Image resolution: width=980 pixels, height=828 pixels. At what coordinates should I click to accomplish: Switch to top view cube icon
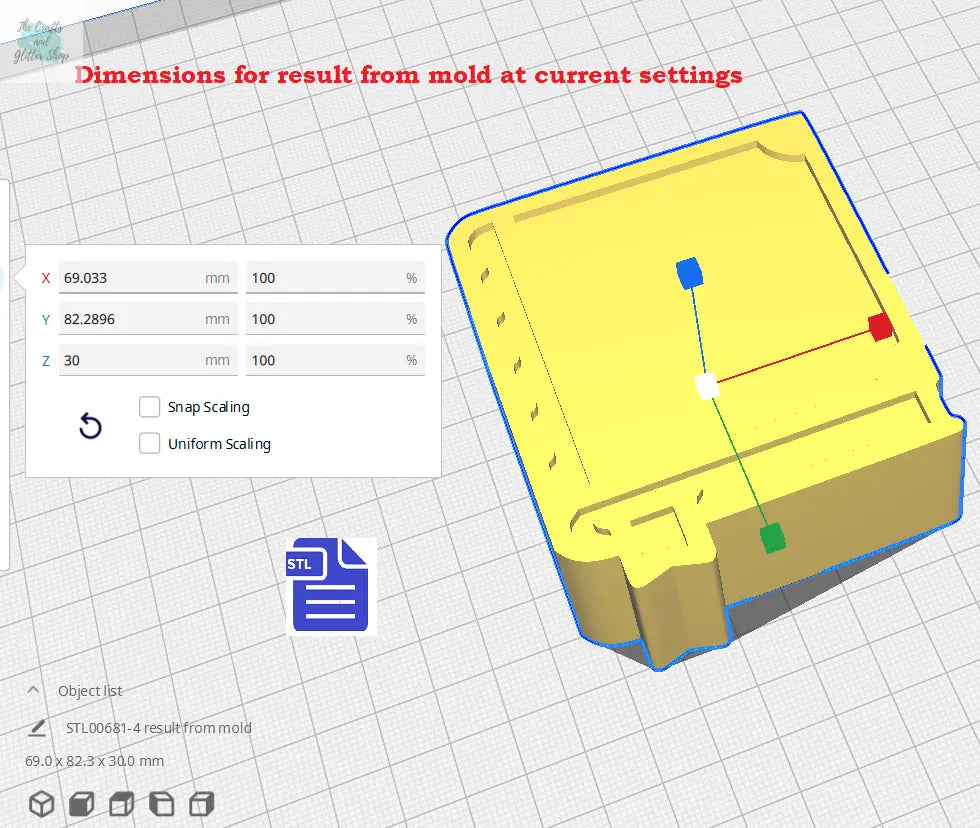(121, 804)
